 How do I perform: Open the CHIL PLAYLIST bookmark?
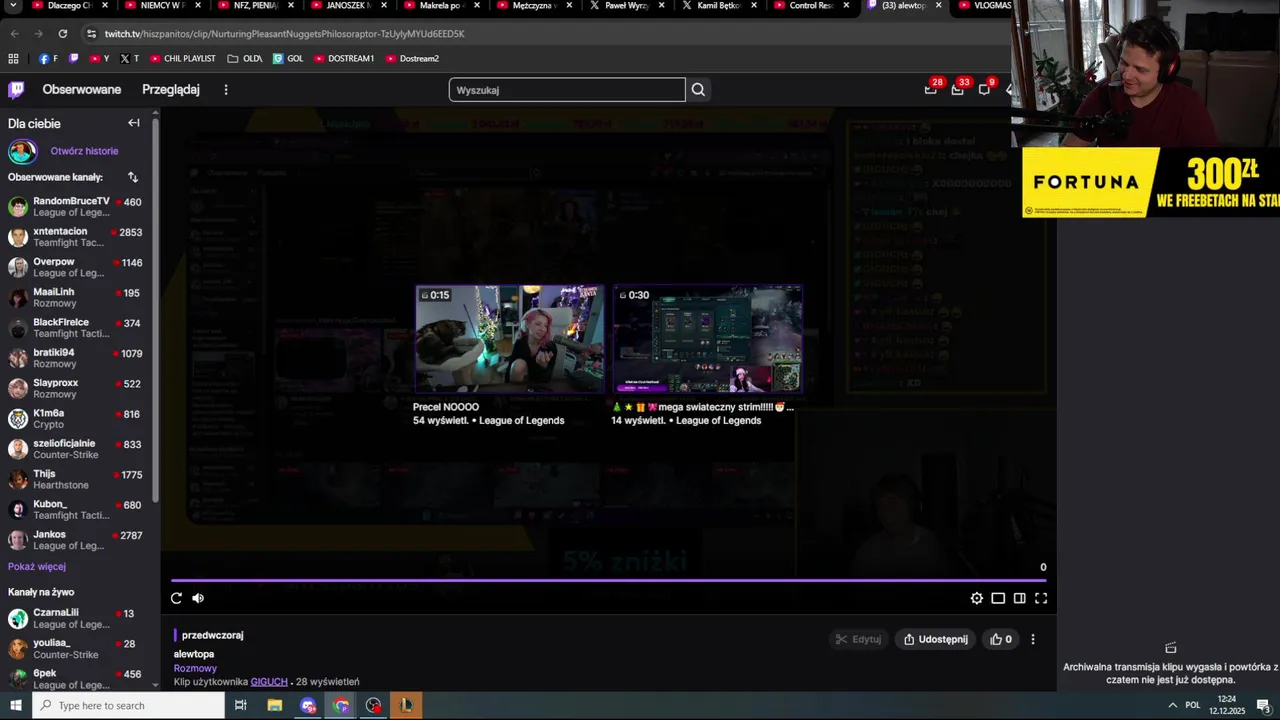click(x=182, y=58)
